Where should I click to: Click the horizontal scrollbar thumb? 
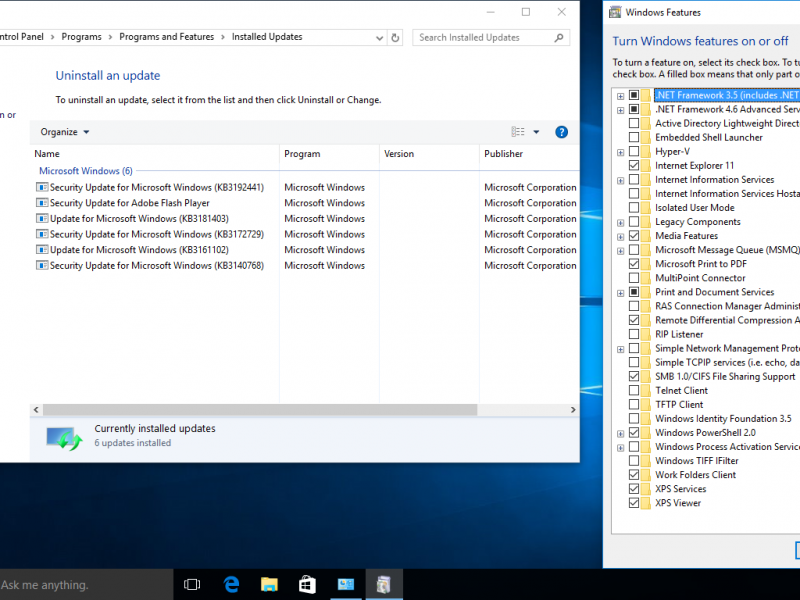pos(260,410)
